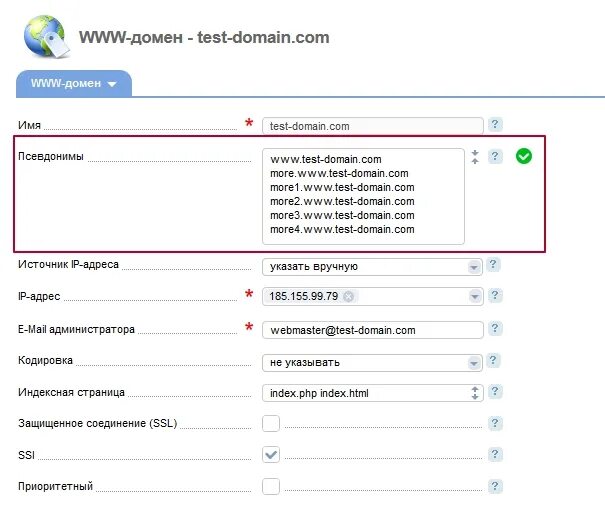
Task: Open help for the Имя field
Action: tap(495, 125)
